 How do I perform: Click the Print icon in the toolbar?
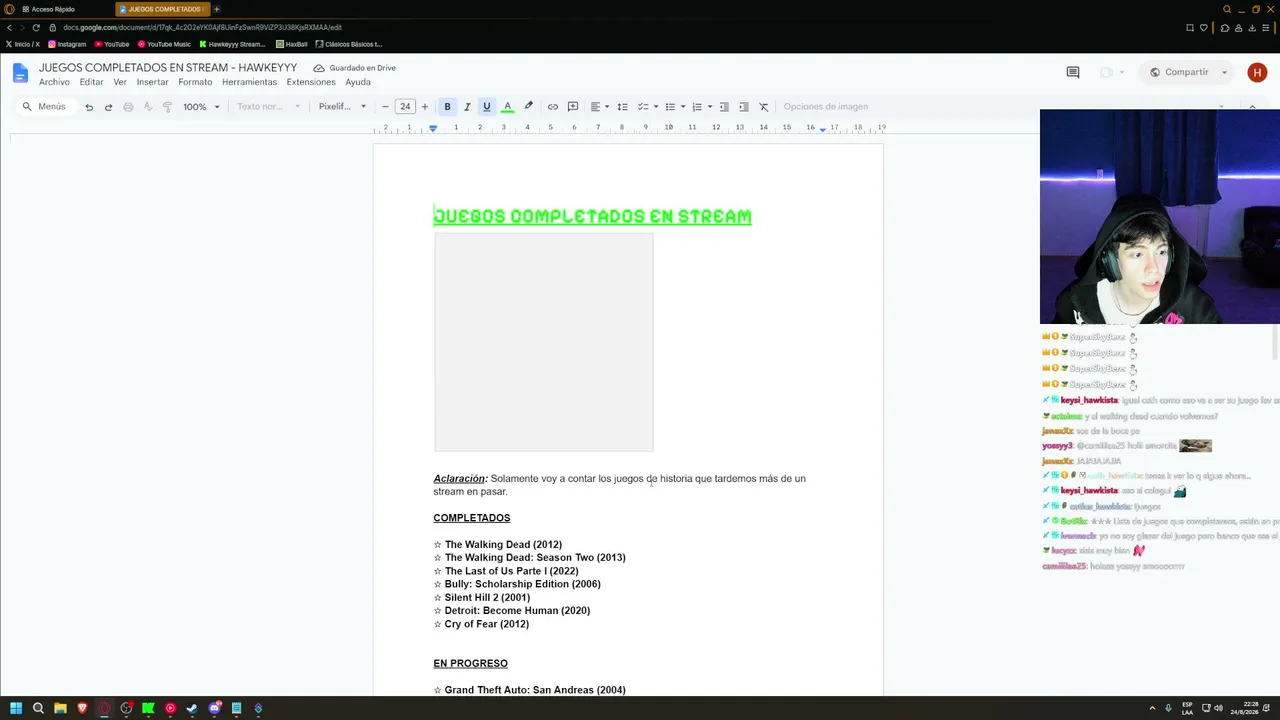128,107
